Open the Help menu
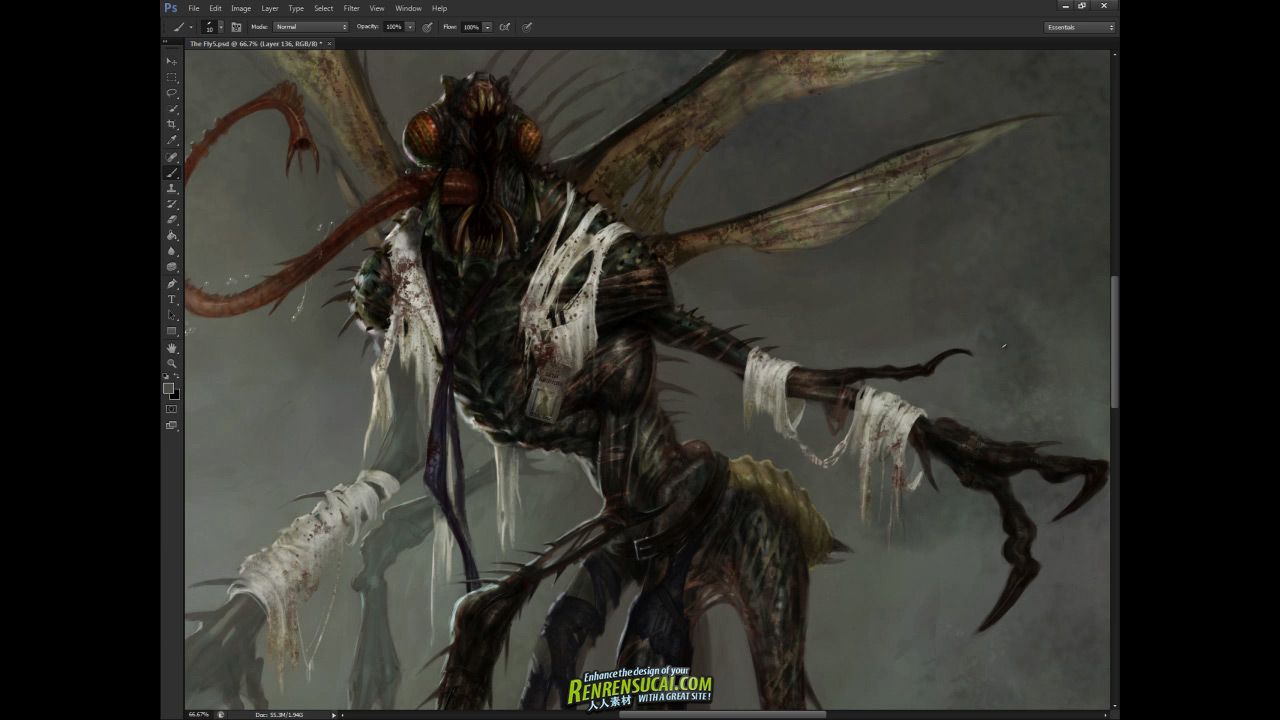This screenshot has width=1280, height=720. tap(439, 8)
